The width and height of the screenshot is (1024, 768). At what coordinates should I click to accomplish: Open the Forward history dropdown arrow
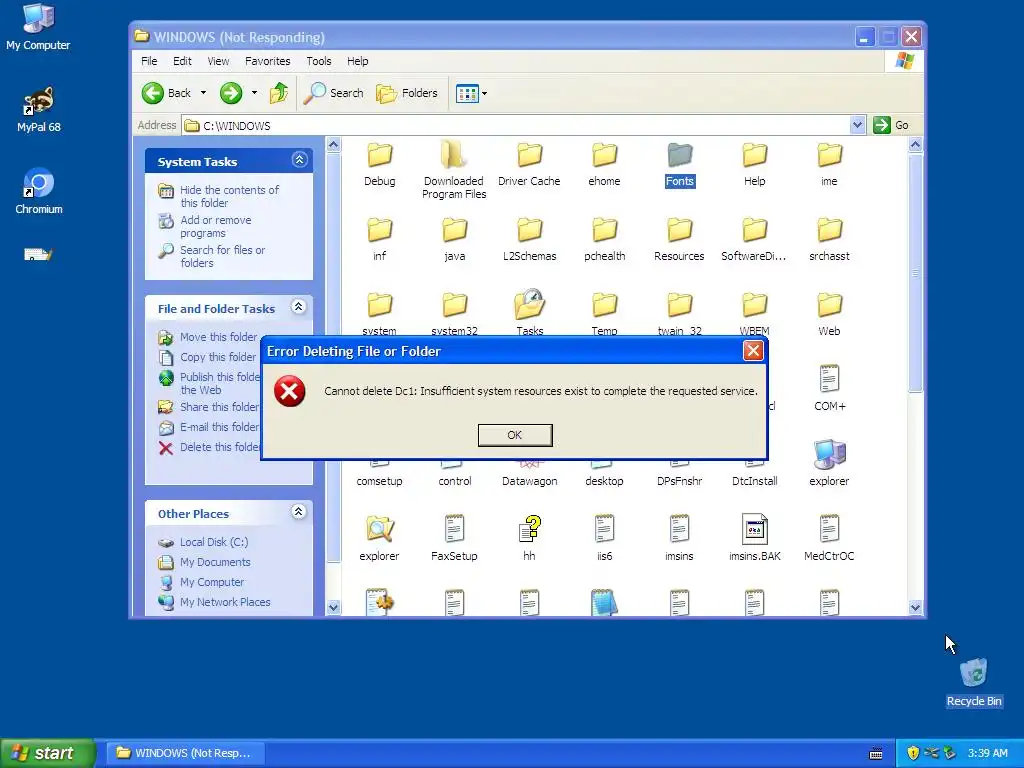coord(254,93)
